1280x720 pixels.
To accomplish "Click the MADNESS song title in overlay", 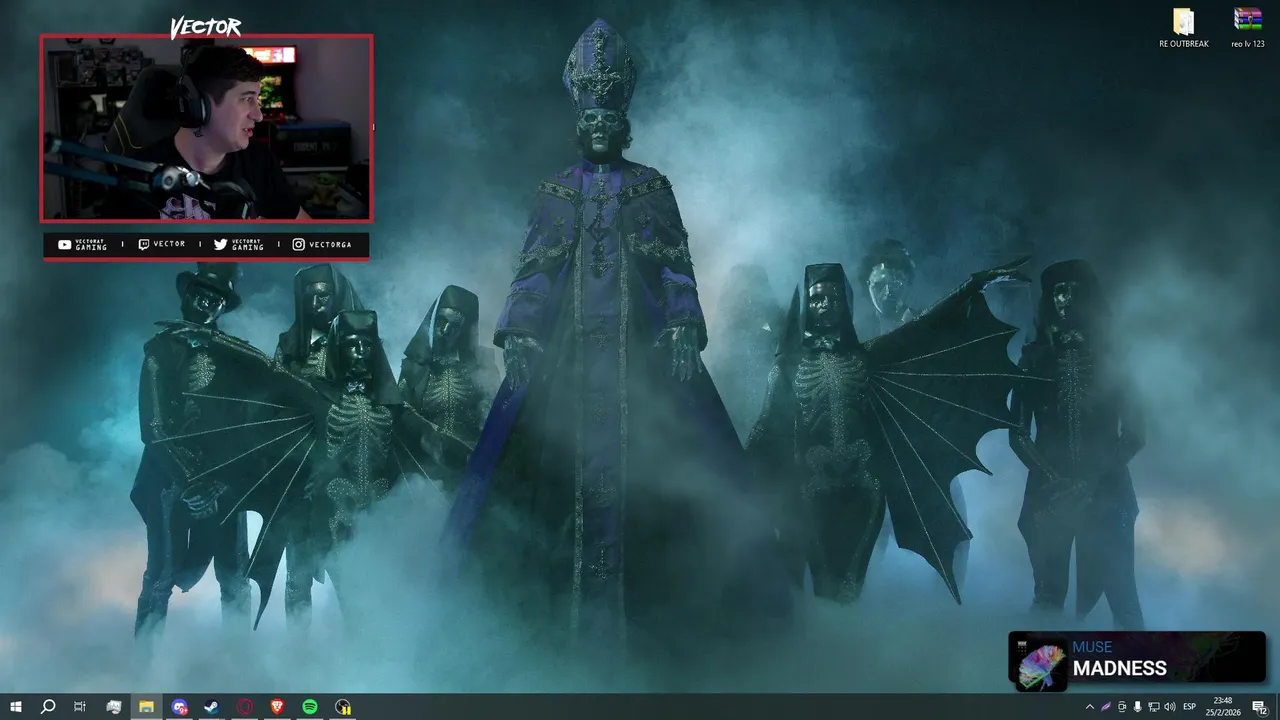I will tap(1120, 668).
